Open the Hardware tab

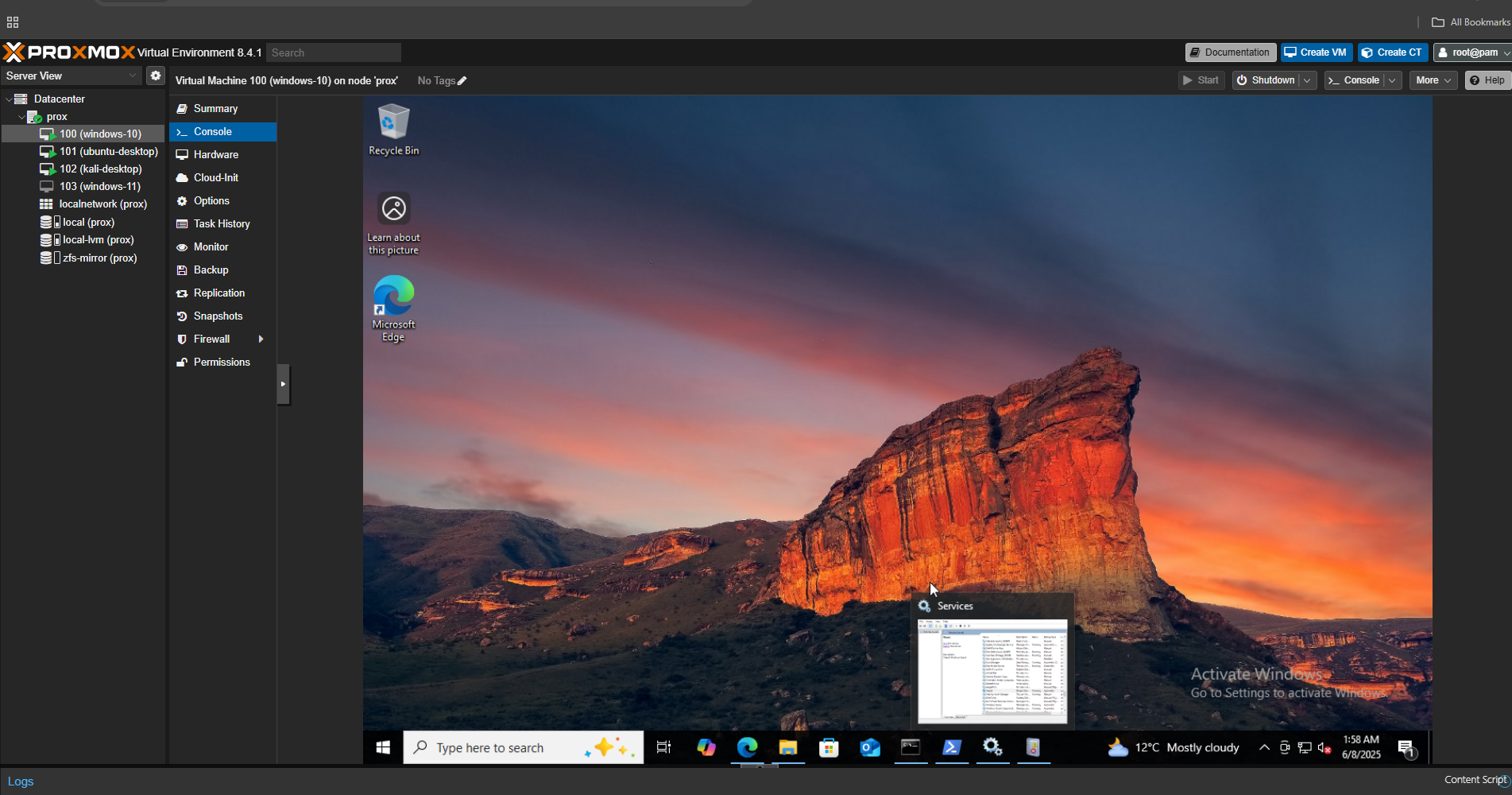click(215, 155)
